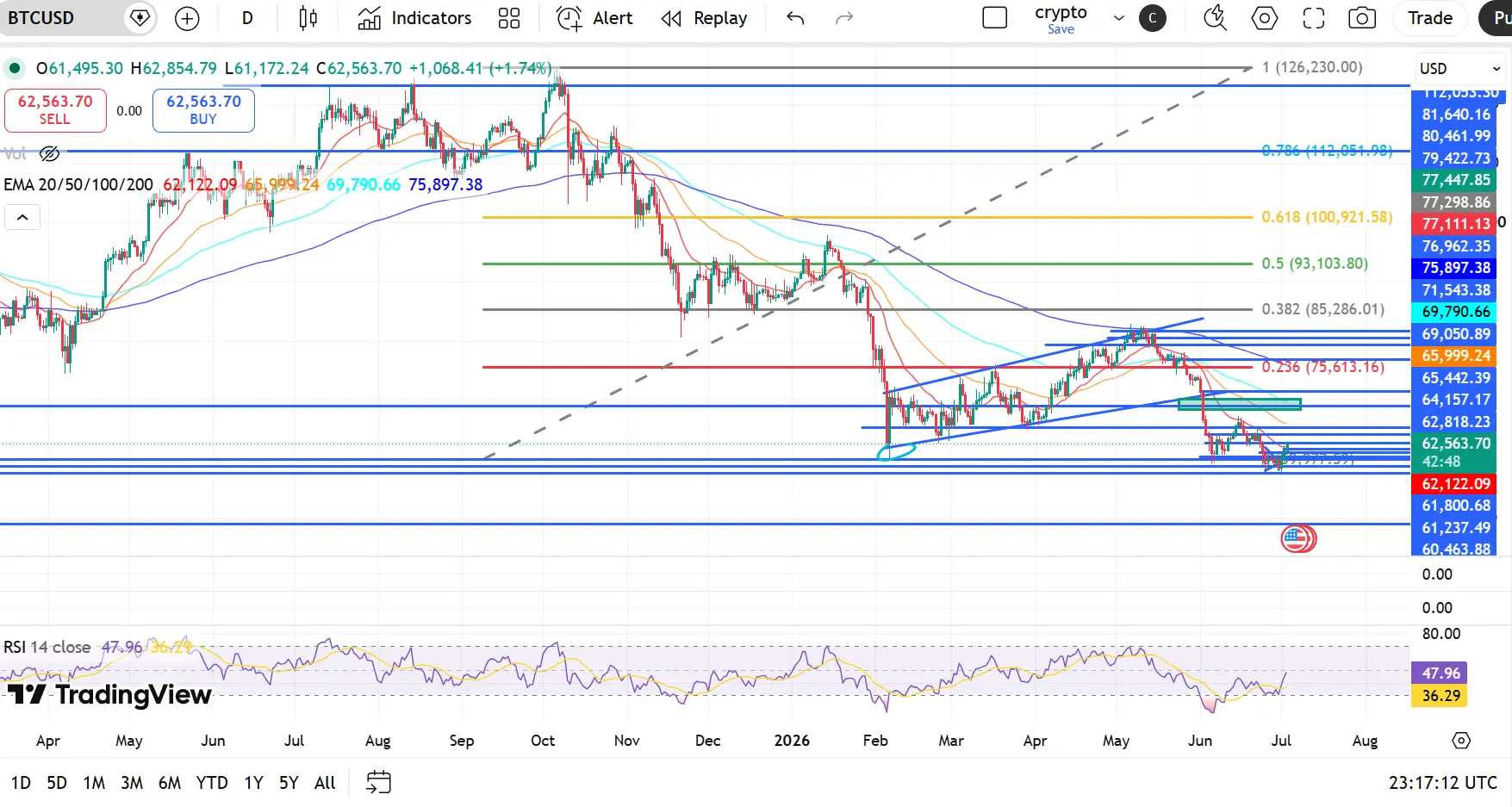Take a chart snapshot with camera icon
The width and height of the screenshot is (1512, 807).
tap(1362, 18)
